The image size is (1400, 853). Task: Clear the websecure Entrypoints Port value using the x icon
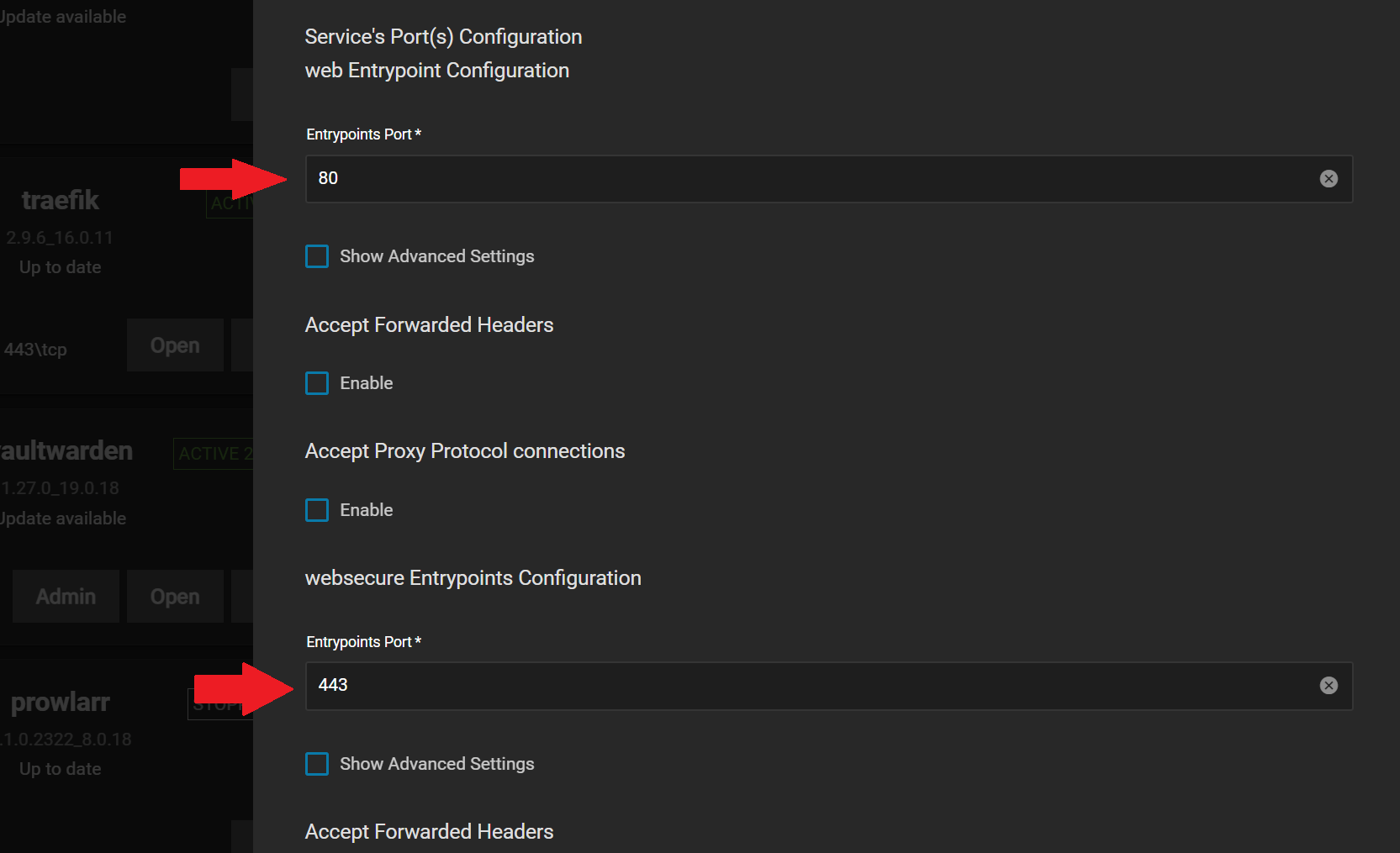coord(1329,685)
